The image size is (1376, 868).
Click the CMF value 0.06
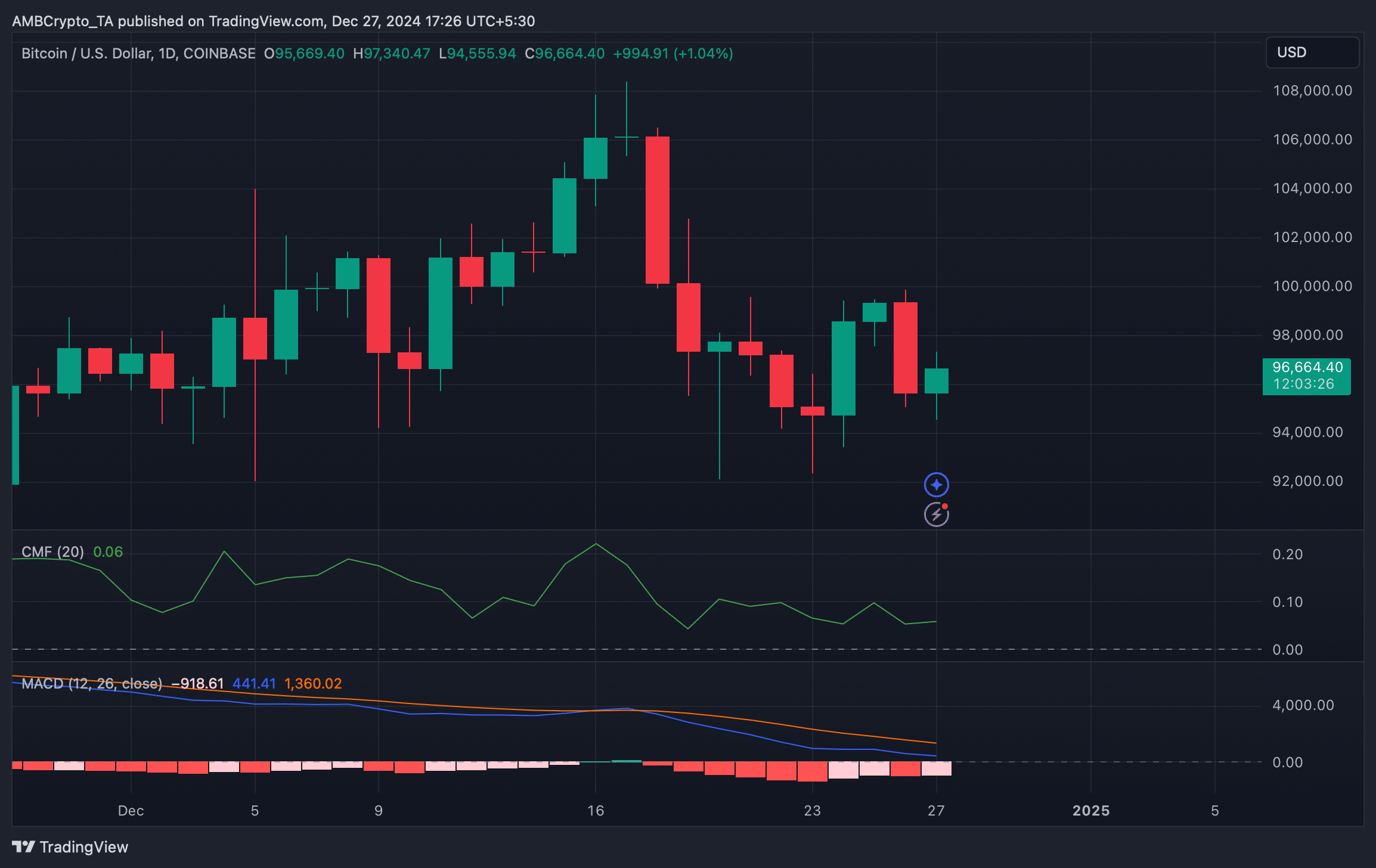click(x=108, y=552)
